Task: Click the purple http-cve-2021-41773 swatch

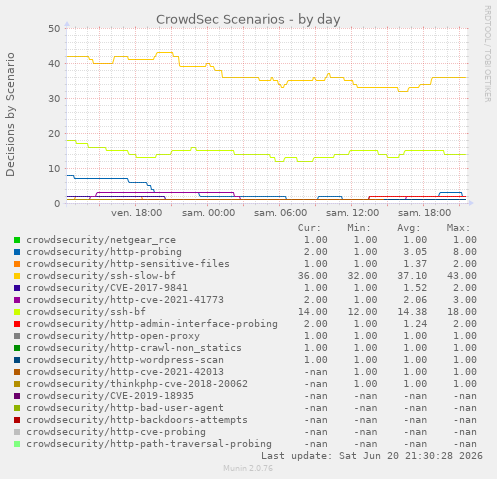Action: click(x=17, y=300)
